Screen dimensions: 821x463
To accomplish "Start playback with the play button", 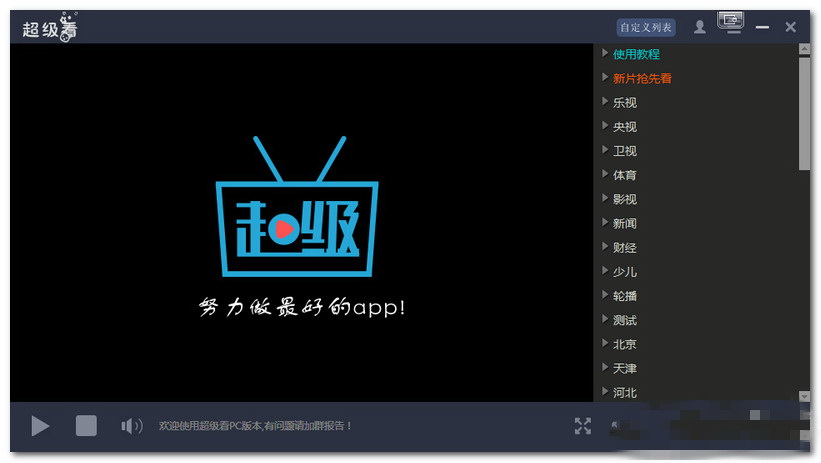I will coord(40,426).
